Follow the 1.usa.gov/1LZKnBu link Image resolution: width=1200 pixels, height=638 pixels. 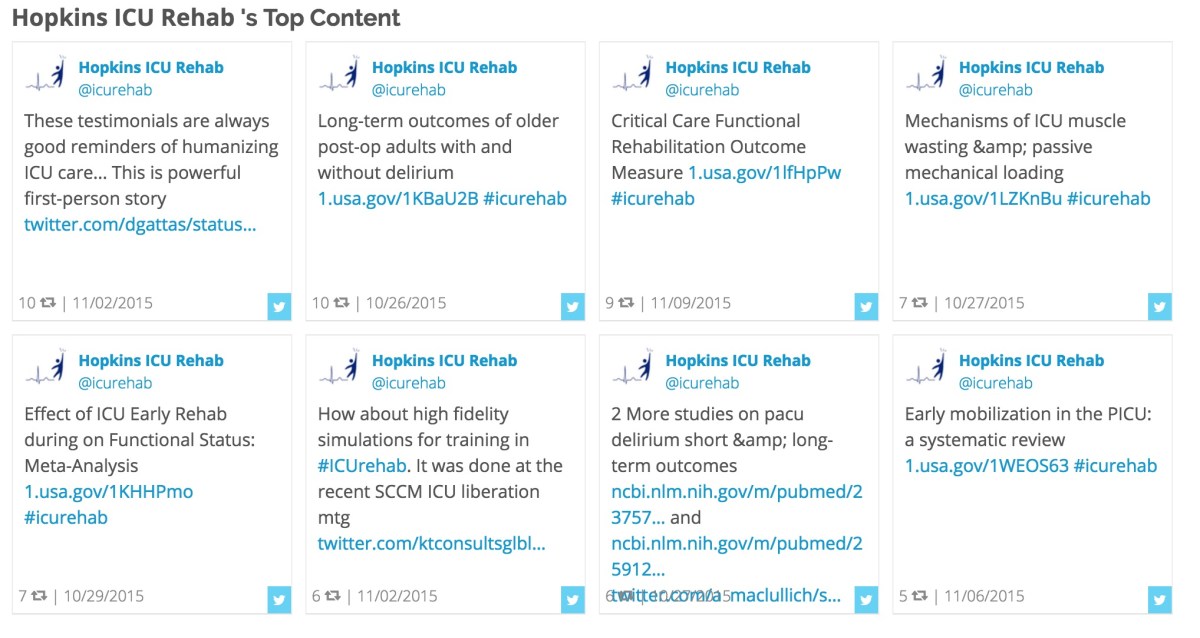point(983,199)
